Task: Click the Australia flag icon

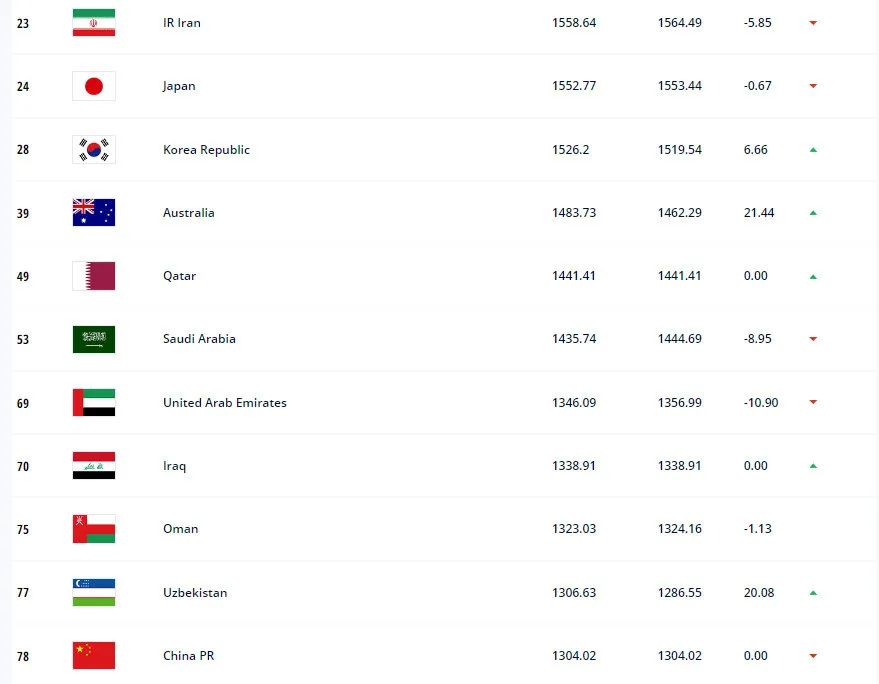Action: pos(94,213)
